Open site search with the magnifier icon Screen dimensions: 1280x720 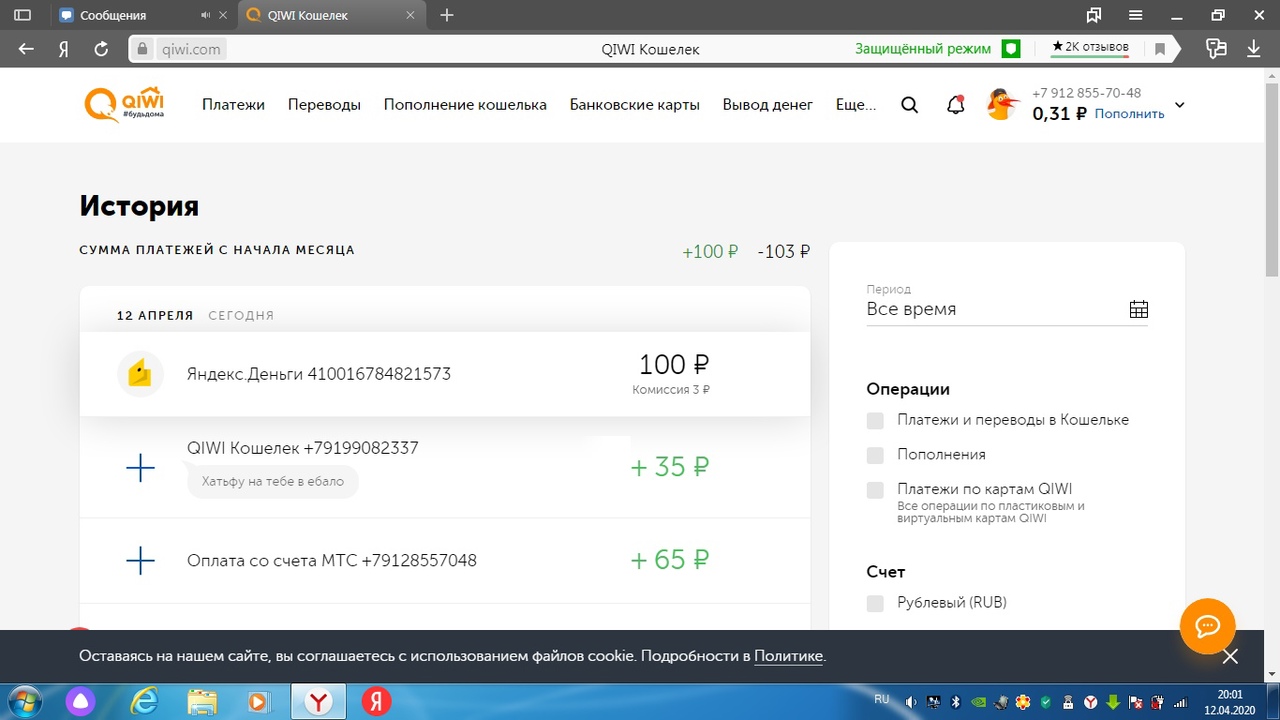tap(909, 105)
